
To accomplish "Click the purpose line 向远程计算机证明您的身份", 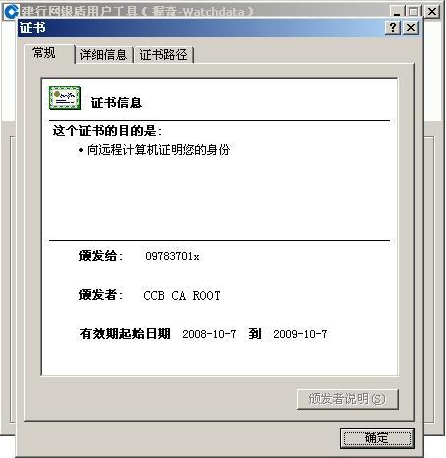I will pos(158,150).
